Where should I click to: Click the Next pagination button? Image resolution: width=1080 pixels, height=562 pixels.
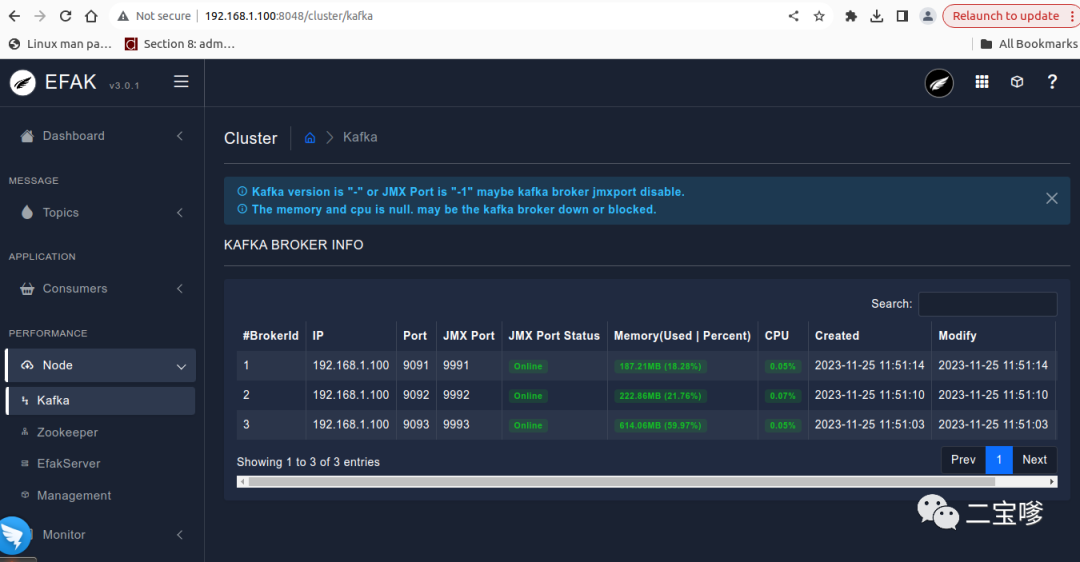(x=1035, y=459)
